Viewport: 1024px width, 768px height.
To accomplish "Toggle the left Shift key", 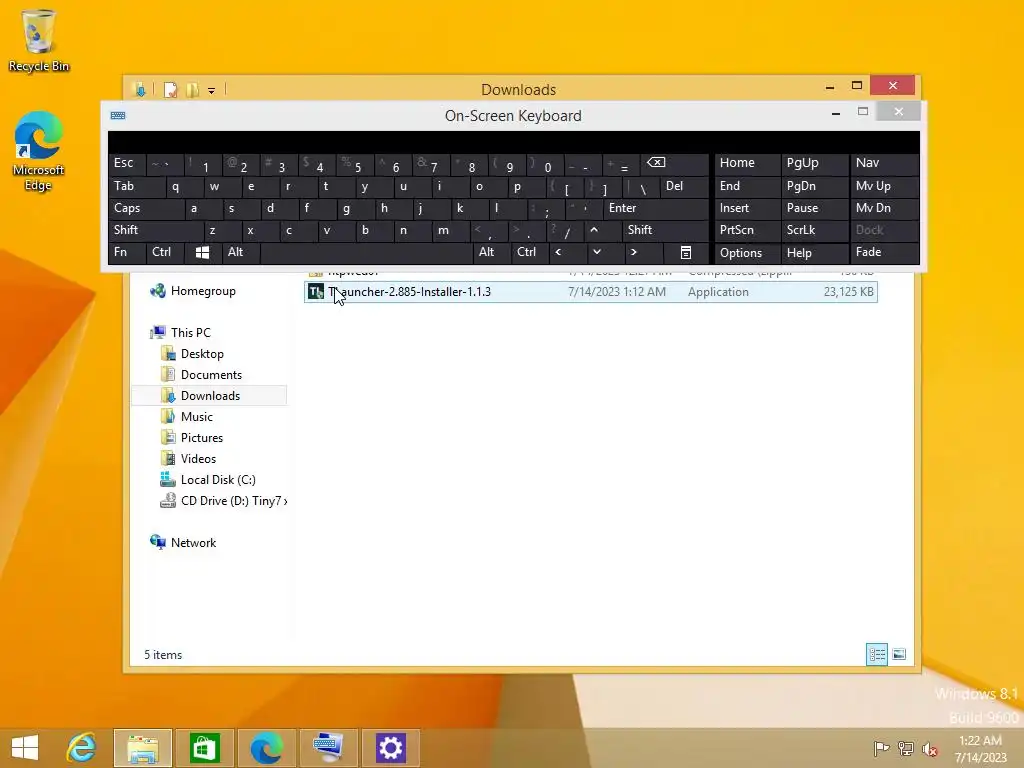I will [155, 230].
